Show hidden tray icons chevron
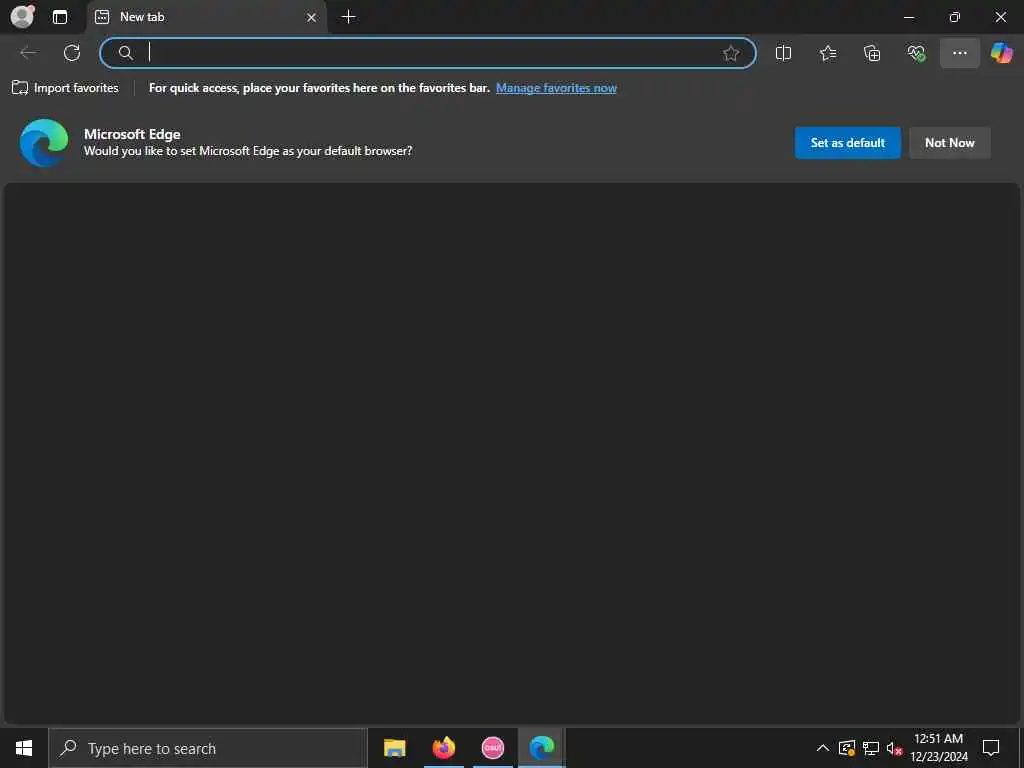The height and width of the screenshot is (768, 1024). pyautogui.click(x=823, y=748)
